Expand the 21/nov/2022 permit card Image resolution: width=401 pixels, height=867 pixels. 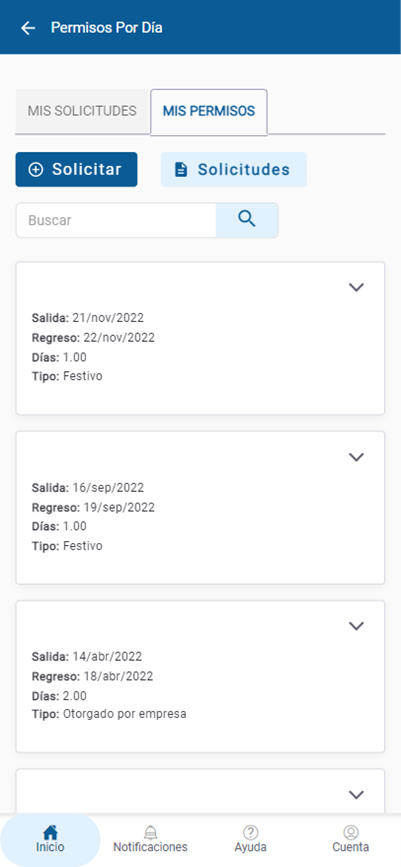(357, 287)
